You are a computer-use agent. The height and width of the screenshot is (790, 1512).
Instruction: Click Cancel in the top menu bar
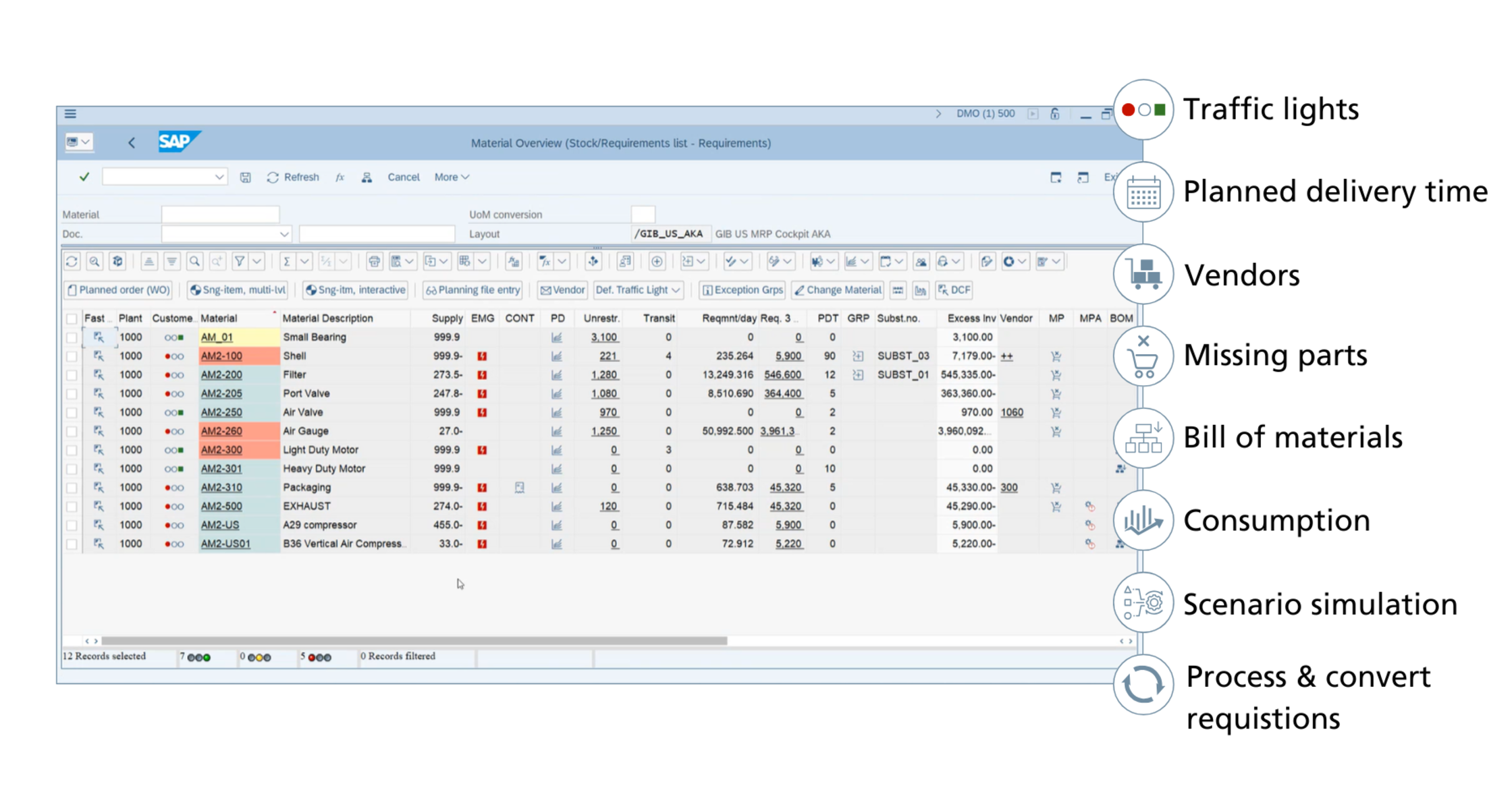403,177
